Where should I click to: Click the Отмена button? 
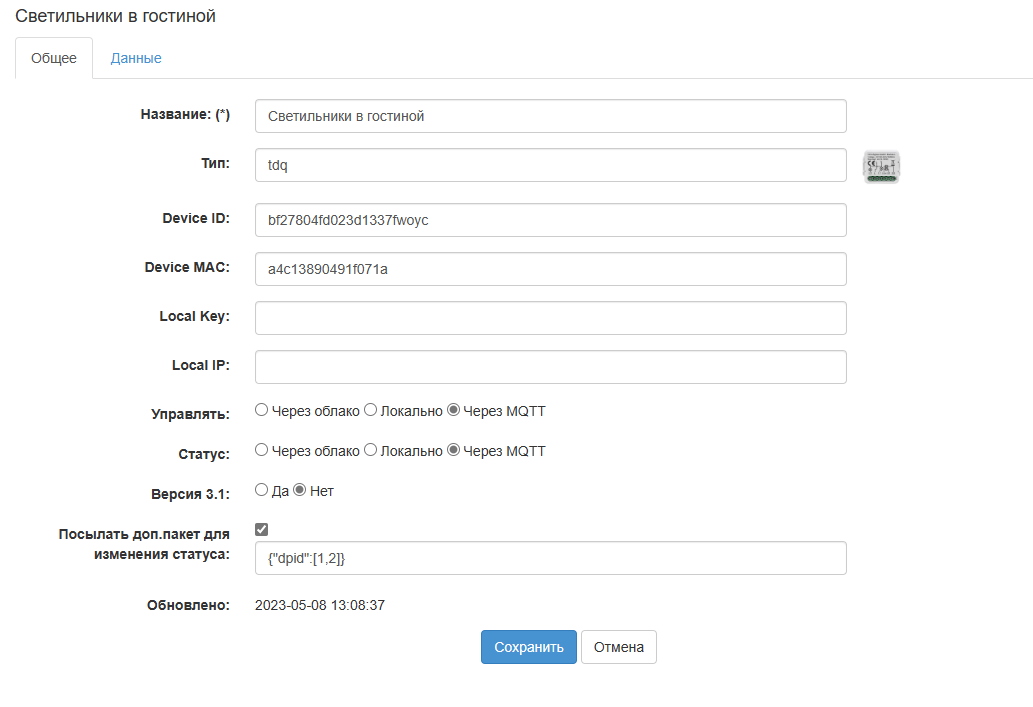(x=618, y=647)
